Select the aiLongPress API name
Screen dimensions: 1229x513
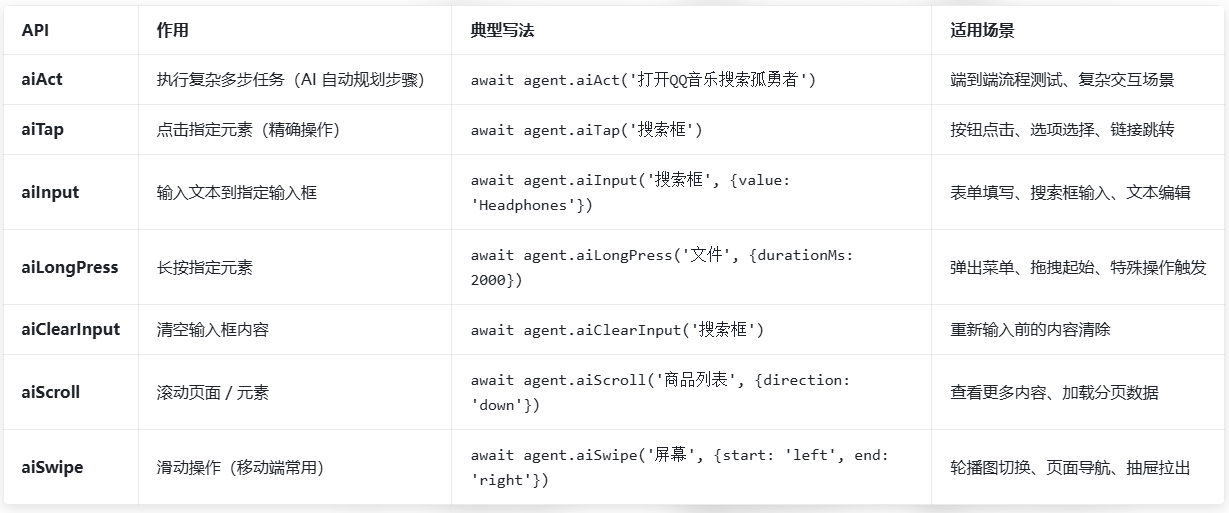70,267
